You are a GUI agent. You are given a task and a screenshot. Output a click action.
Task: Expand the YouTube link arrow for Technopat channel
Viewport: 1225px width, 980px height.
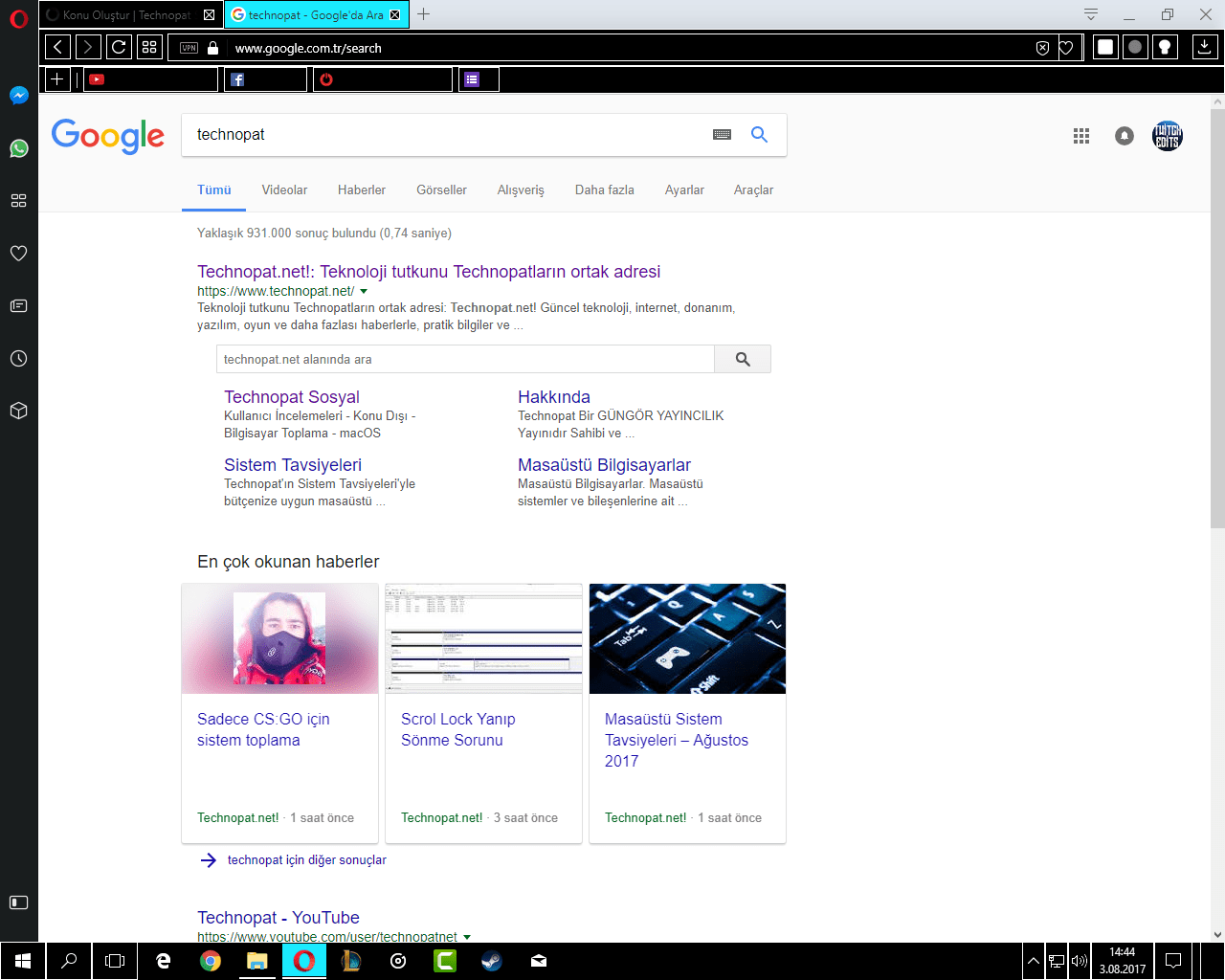pos(466,937)
